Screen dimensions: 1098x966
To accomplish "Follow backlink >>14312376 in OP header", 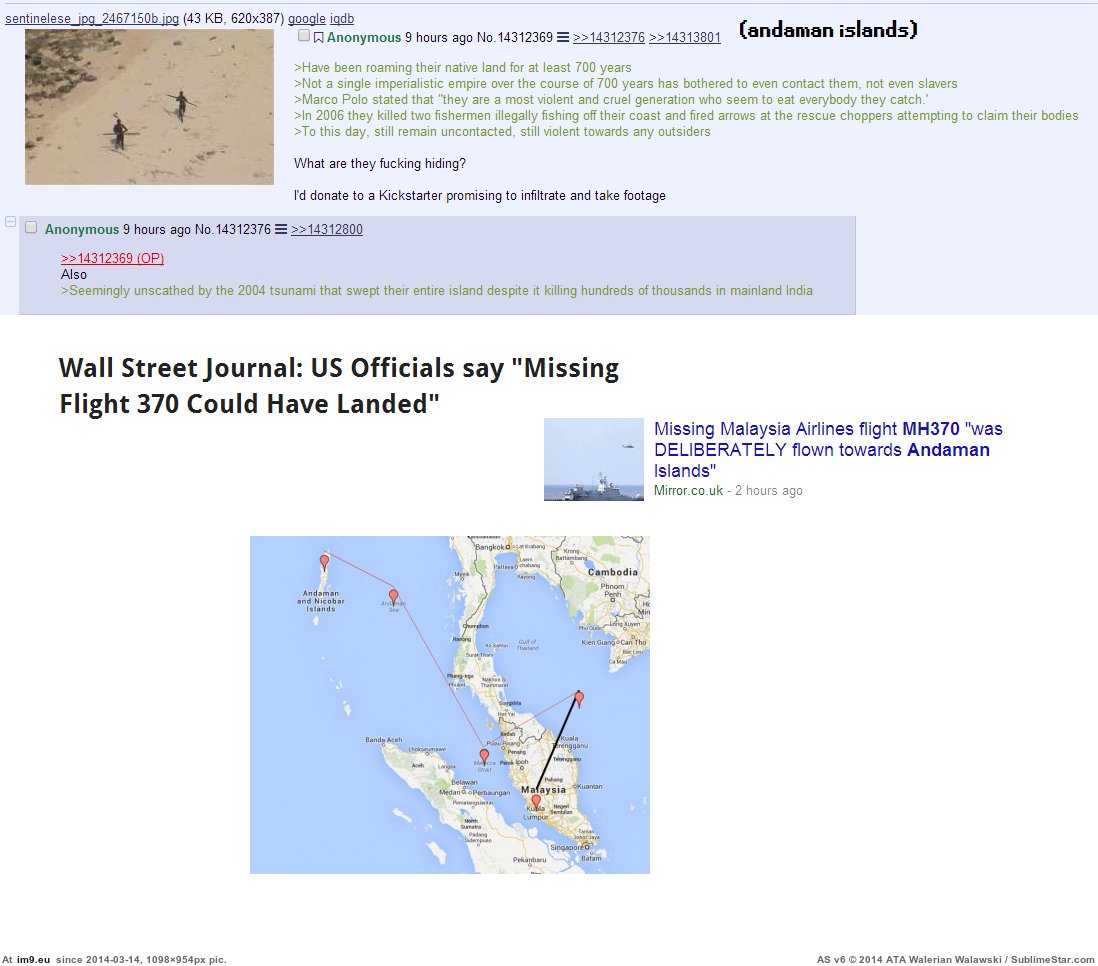I will pyautogui.click(x=609, y=38).
